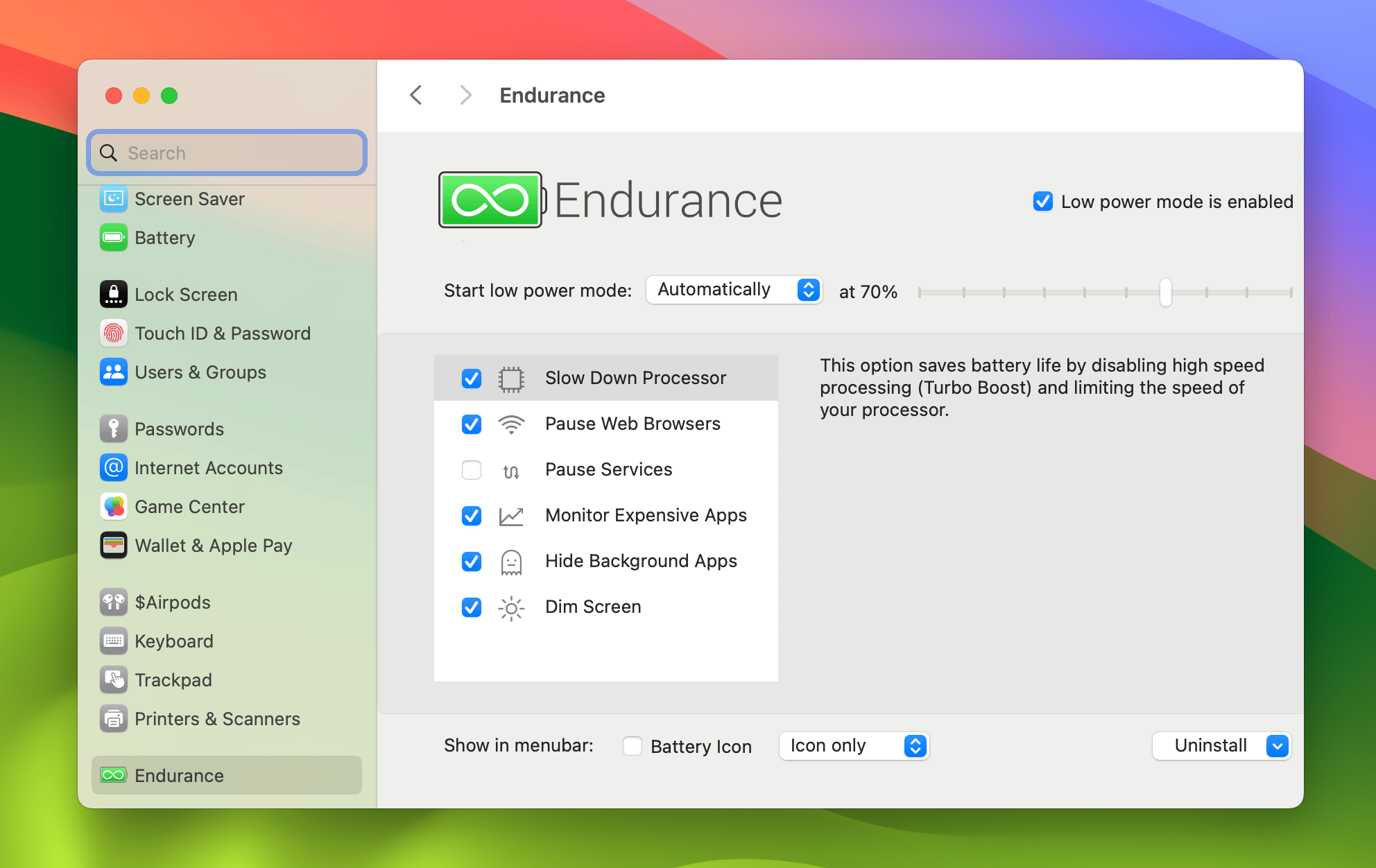Click the Keyboard sidebar icon

click(114, 641)
